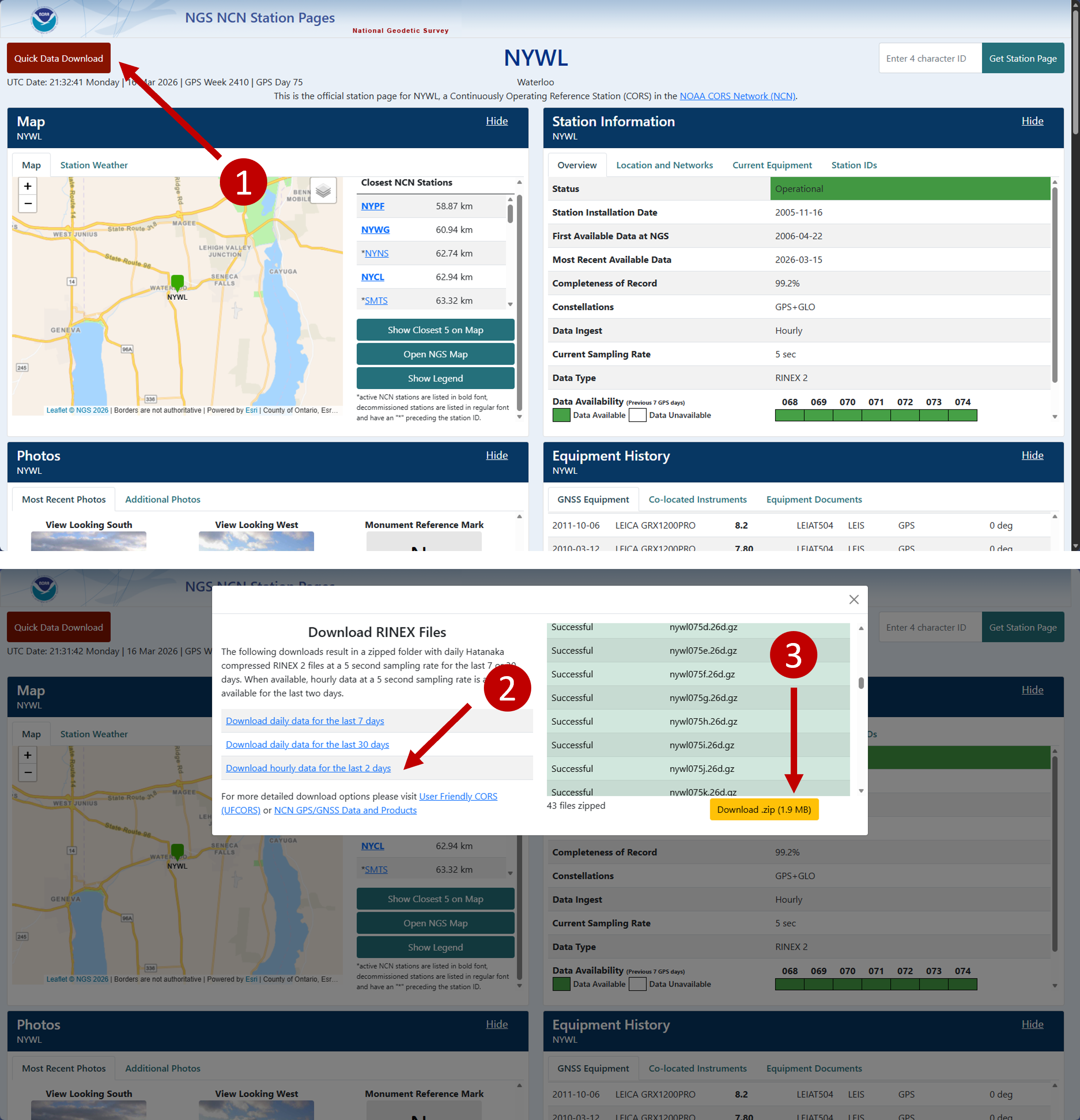Zoom out on the station map
1080x1120 pixels.
click(x=28, y=203)
